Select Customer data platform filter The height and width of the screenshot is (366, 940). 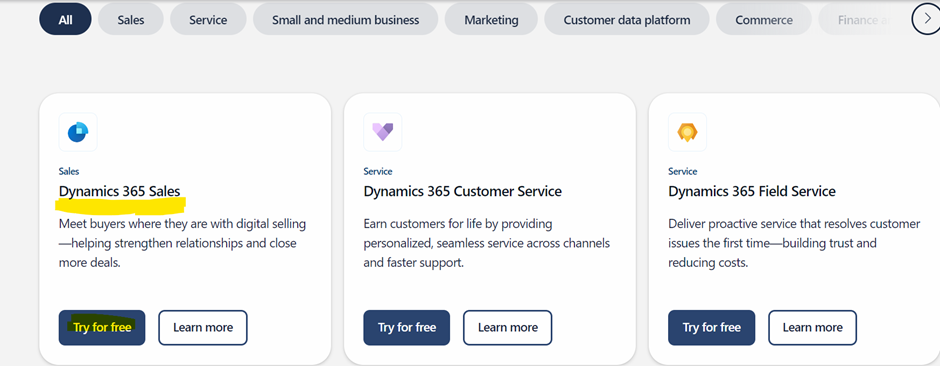pyautogui.click(x=626, y=19)
